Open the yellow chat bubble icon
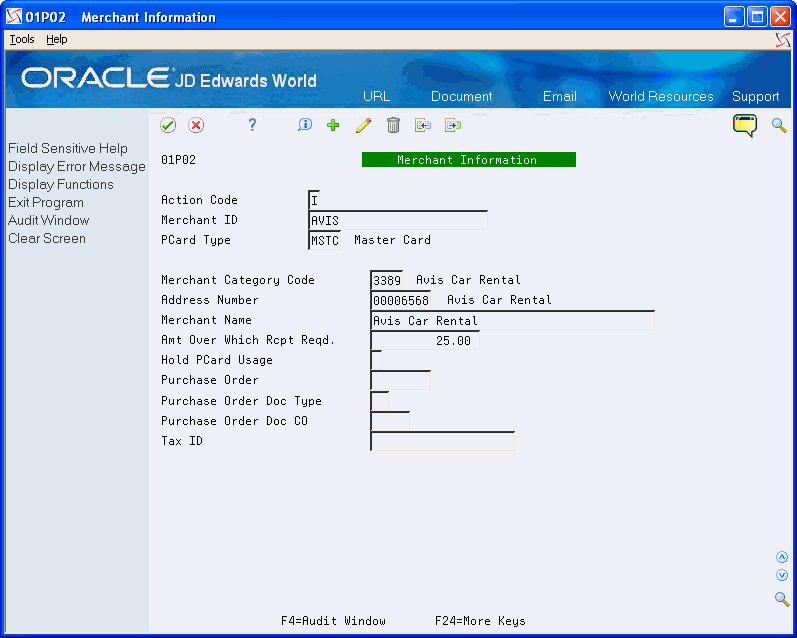The width and height of the screenshot is (797, 638). pyautogui.click(x=745, y=125)
